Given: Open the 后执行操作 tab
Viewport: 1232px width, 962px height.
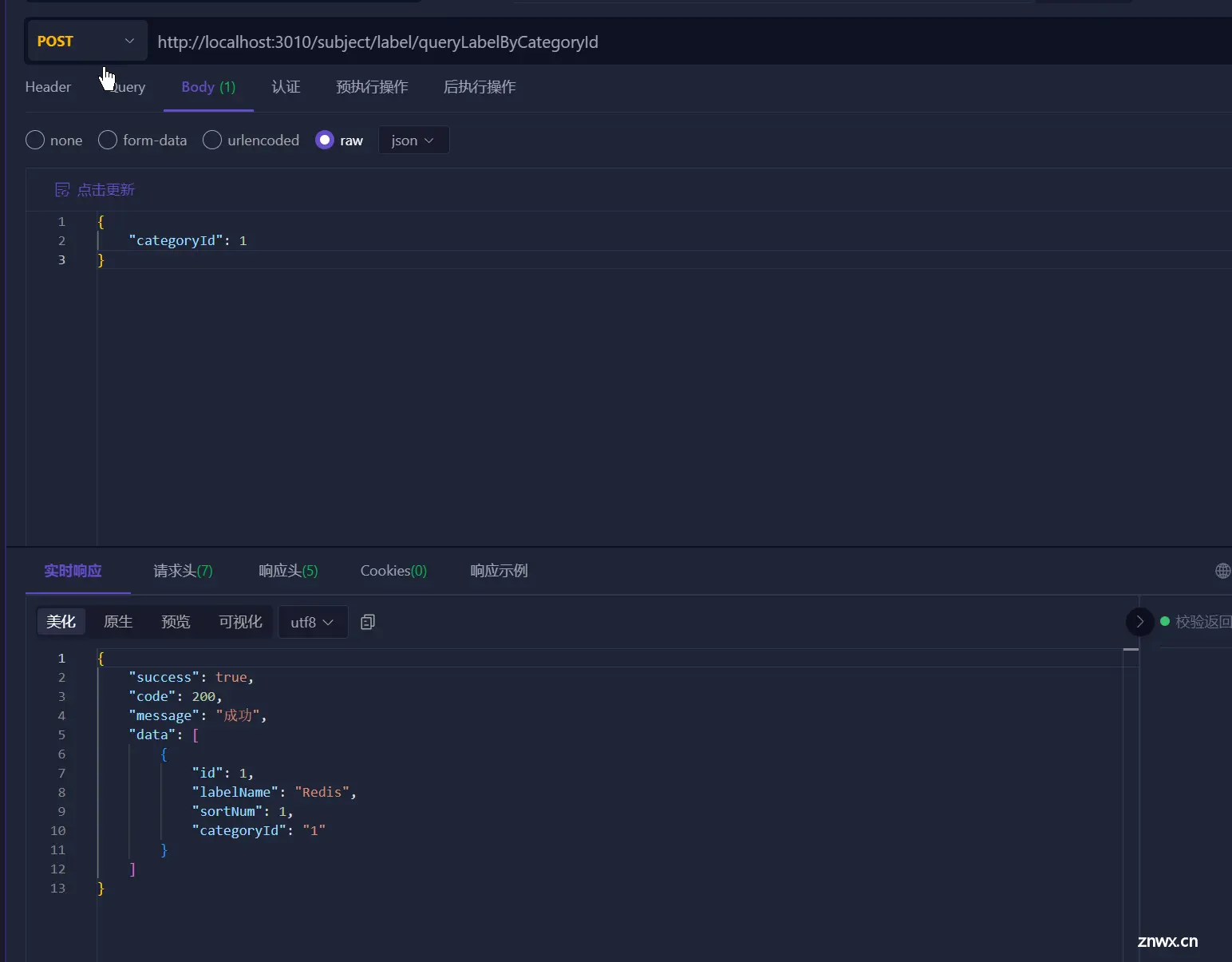Looking at the screenshot, I should click(480, 87).
